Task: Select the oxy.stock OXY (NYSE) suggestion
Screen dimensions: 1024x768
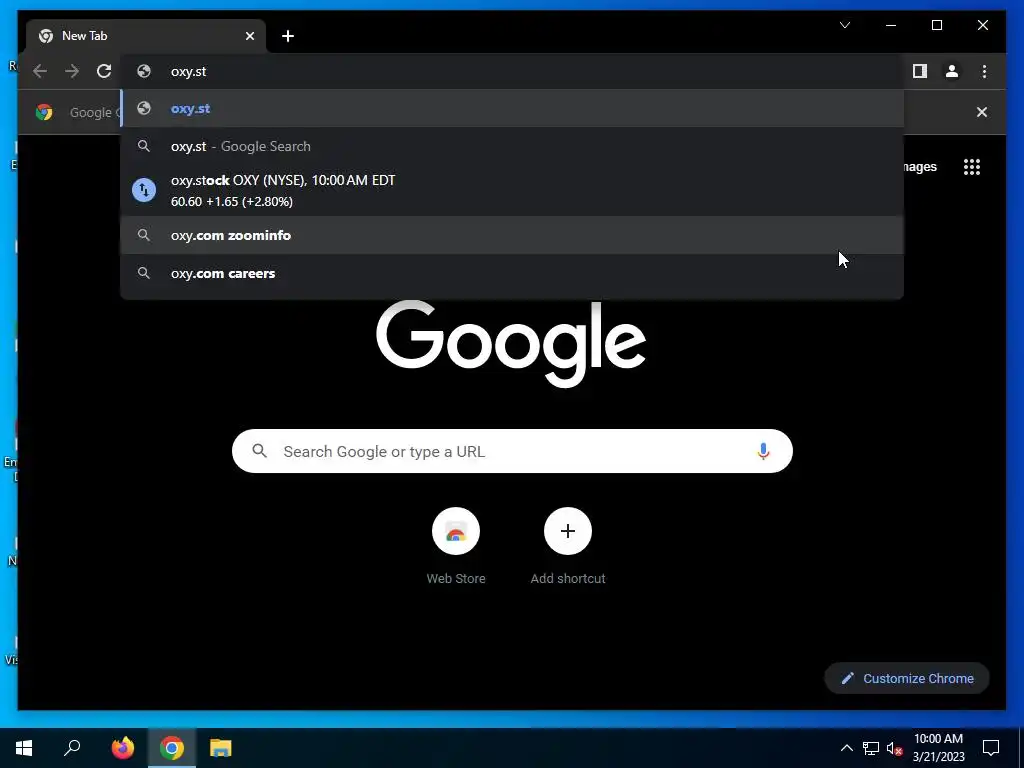Action: click(x=512, y=191)
